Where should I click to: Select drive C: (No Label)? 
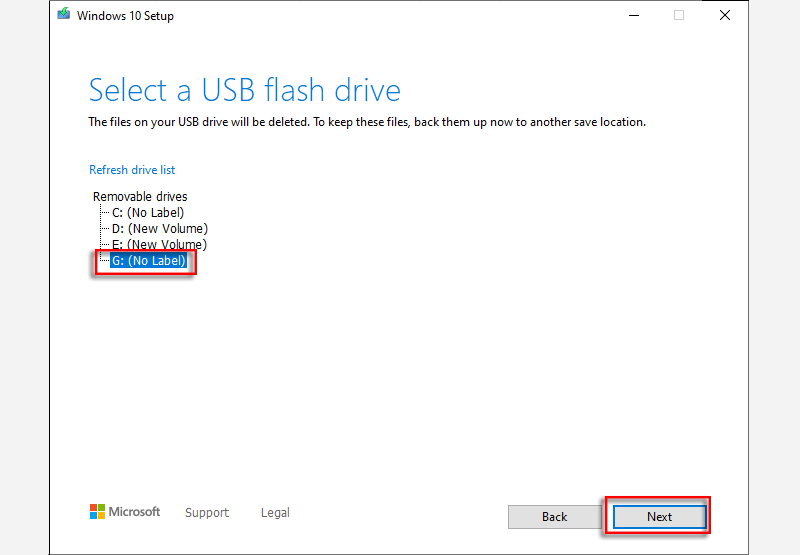148,213
